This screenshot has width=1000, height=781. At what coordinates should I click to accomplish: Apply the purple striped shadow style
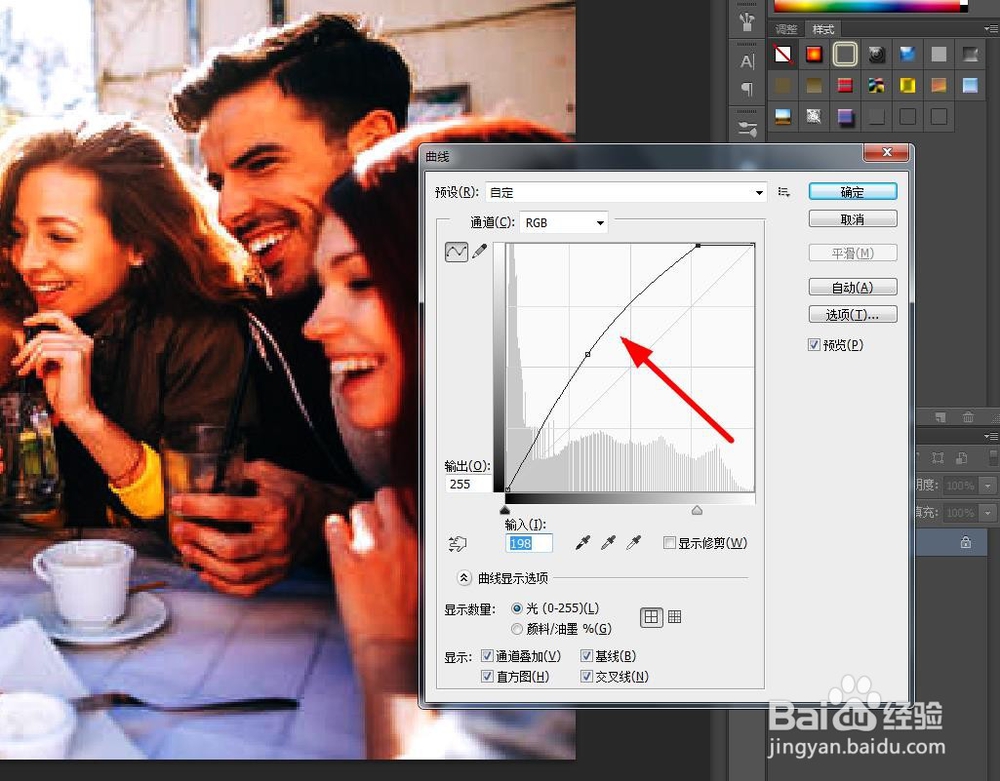point(845,117)
